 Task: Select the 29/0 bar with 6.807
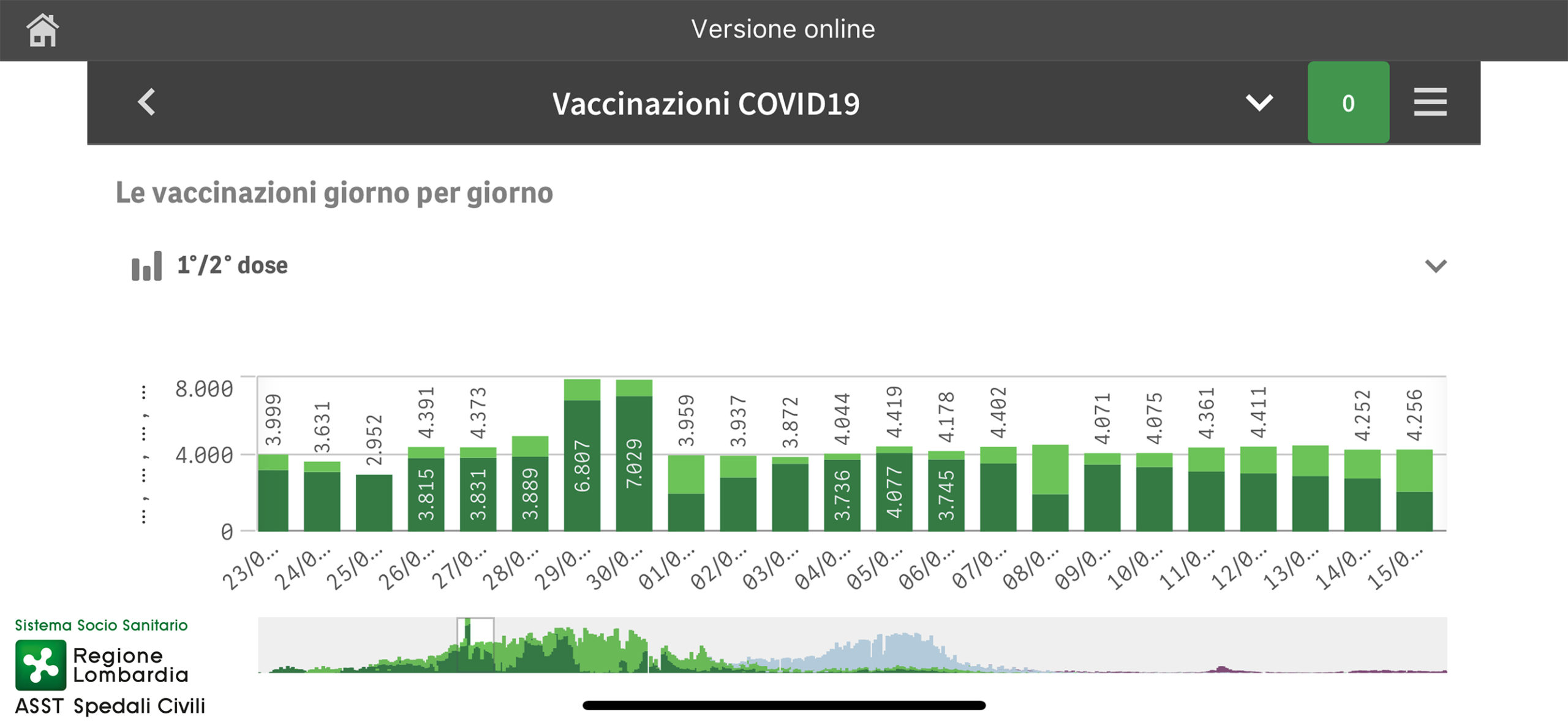[582, 455]
